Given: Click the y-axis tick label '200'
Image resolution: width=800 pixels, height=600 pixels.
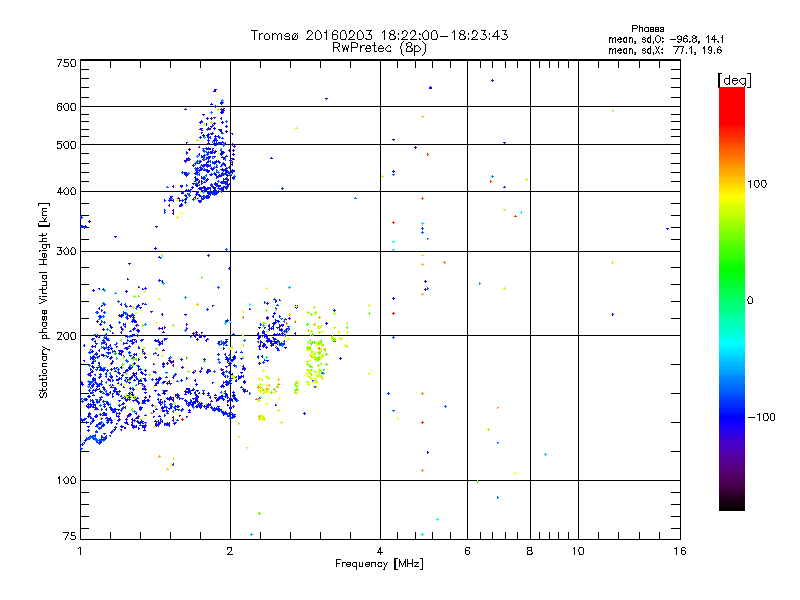Looking at the screenshot, I should (x=66, y=336).
